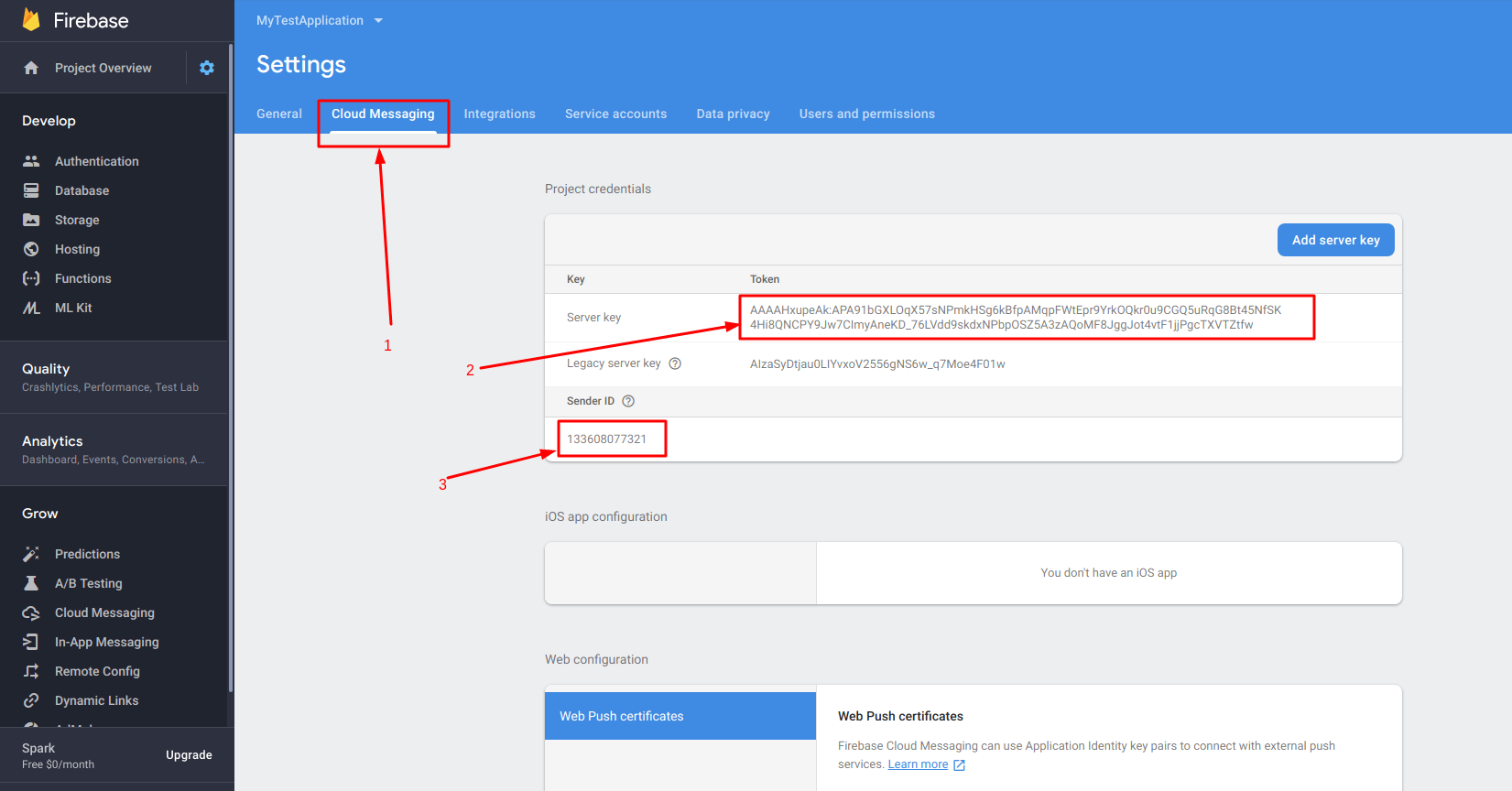Expand the Quality section
Image resolution: width=1512 pixels, height=791 pixels.
coord(114,377)
